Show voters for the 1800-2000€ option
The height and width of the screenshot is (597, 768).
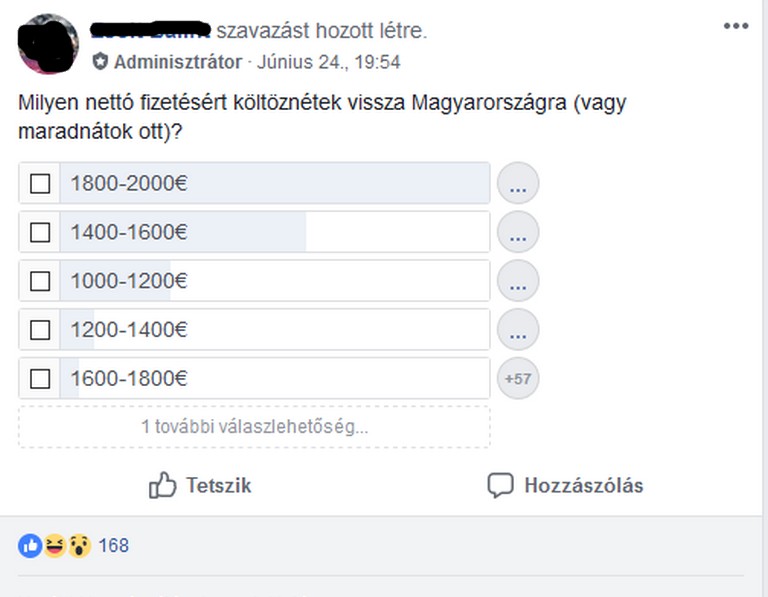518,184
